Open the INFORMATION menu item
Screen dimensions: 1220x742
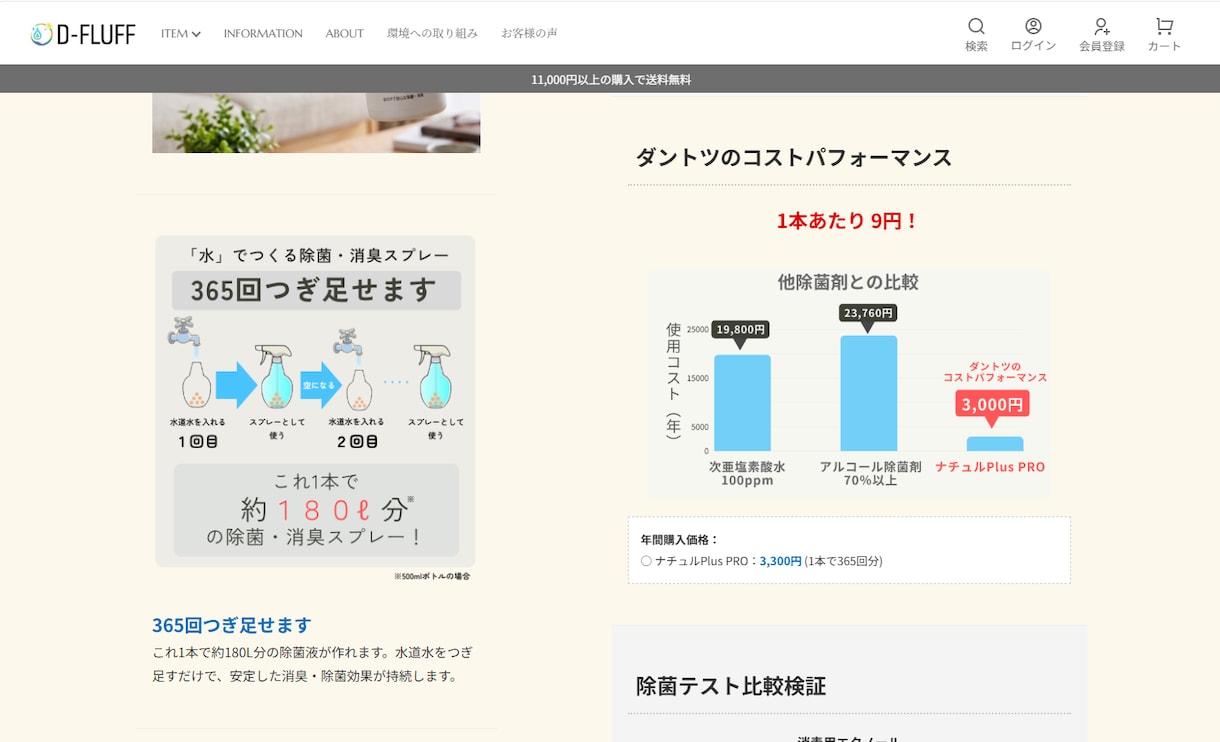tap(263, 33)
